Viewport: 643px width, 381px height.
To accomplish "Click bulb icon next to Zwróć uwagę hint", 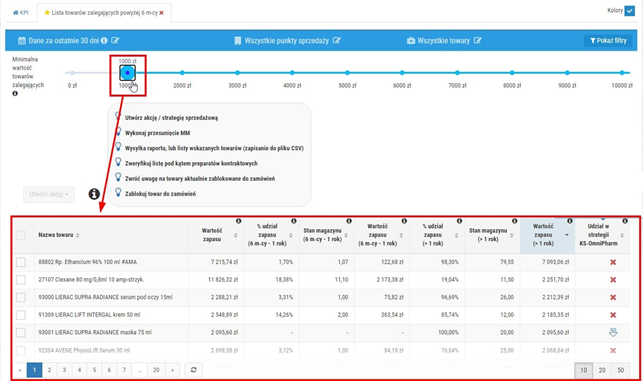I will [x=118, y=177].
